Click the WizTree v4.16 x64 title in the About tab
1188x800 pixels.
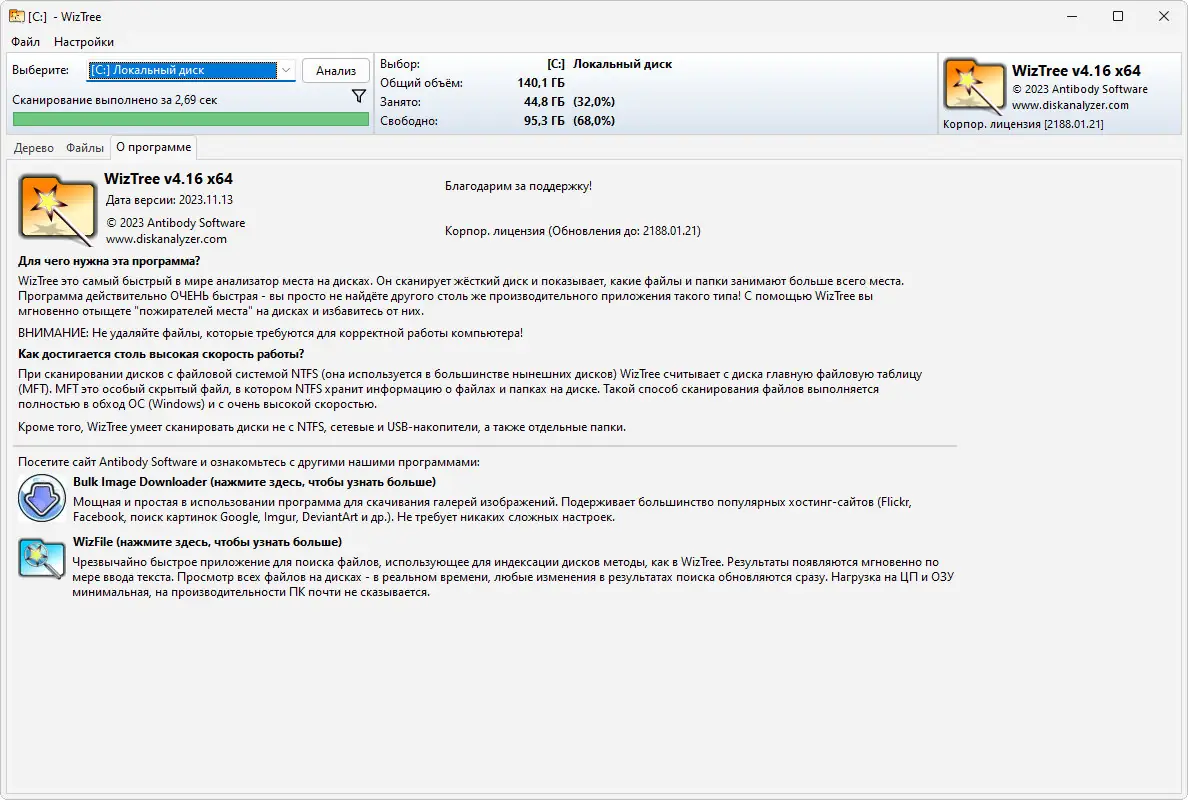click(x=168, y=179)
